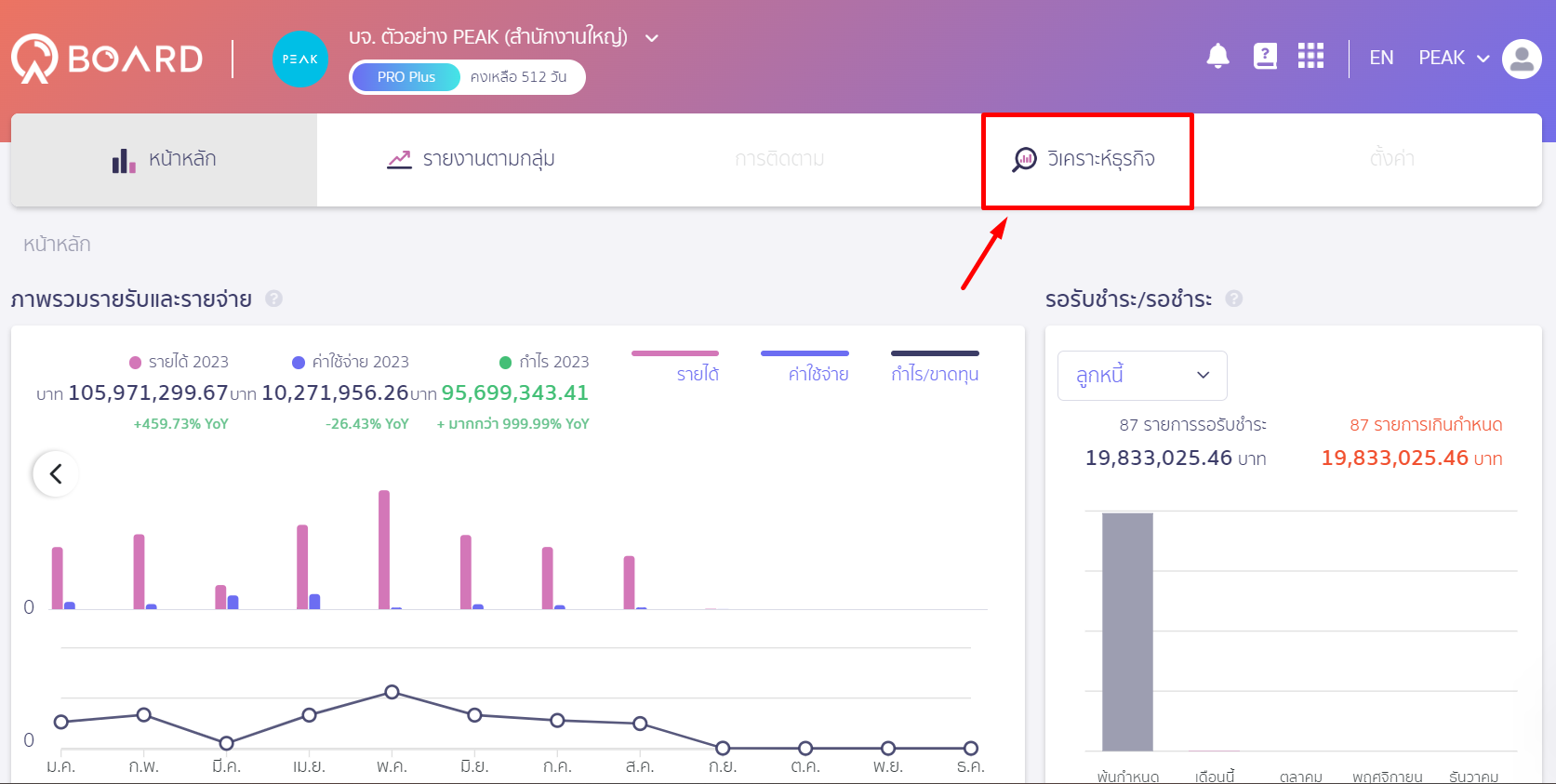
Task: Open the apps grid launcher icon
Action: click(1310, 57)
